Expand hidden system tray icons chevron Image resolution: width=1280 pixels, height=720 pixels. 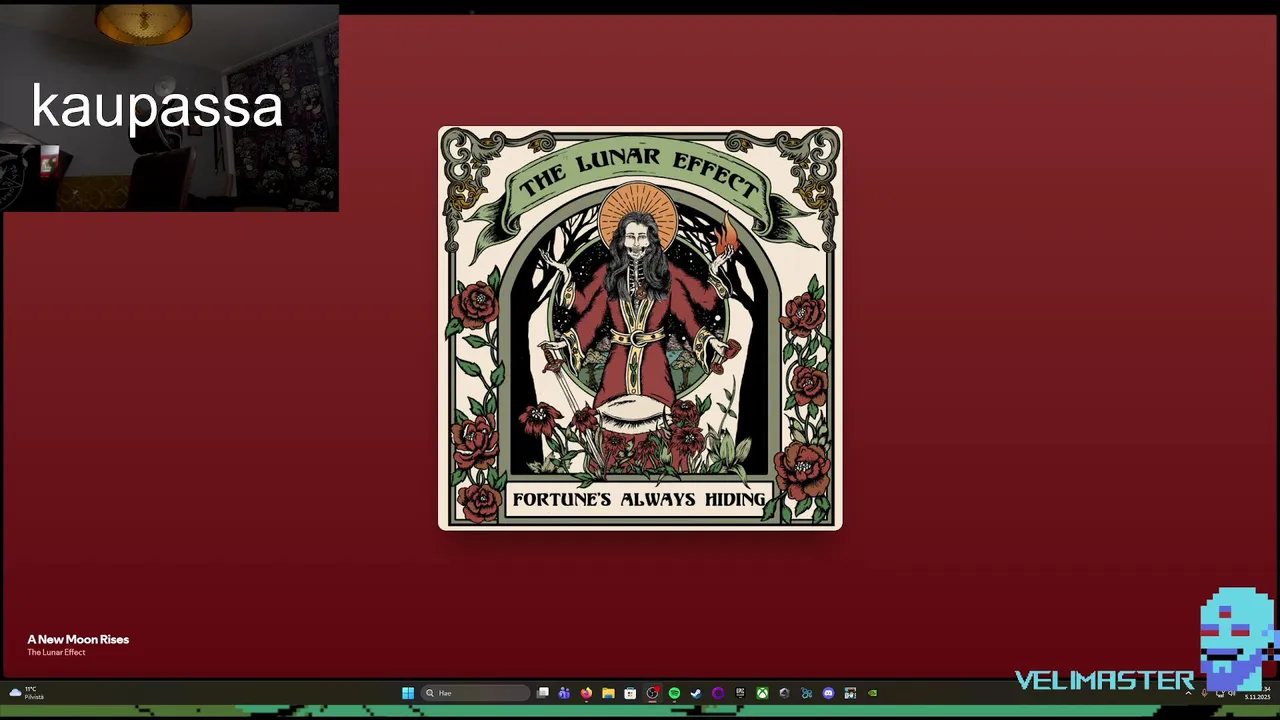click(1188, 693)
